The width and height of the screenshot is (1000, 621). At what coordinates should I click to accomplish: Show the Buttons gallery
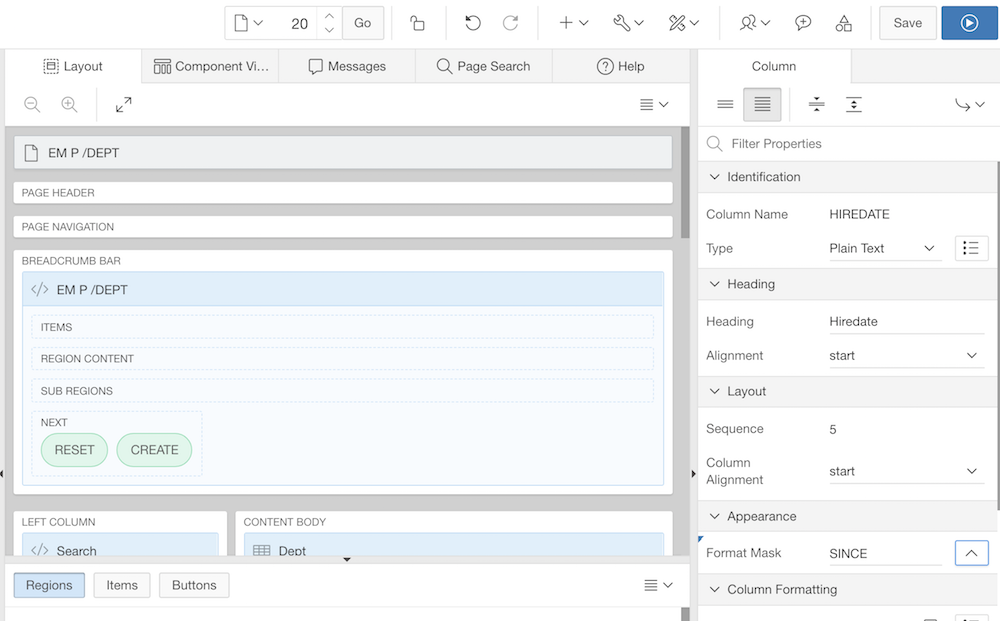[x=194, y=585]
